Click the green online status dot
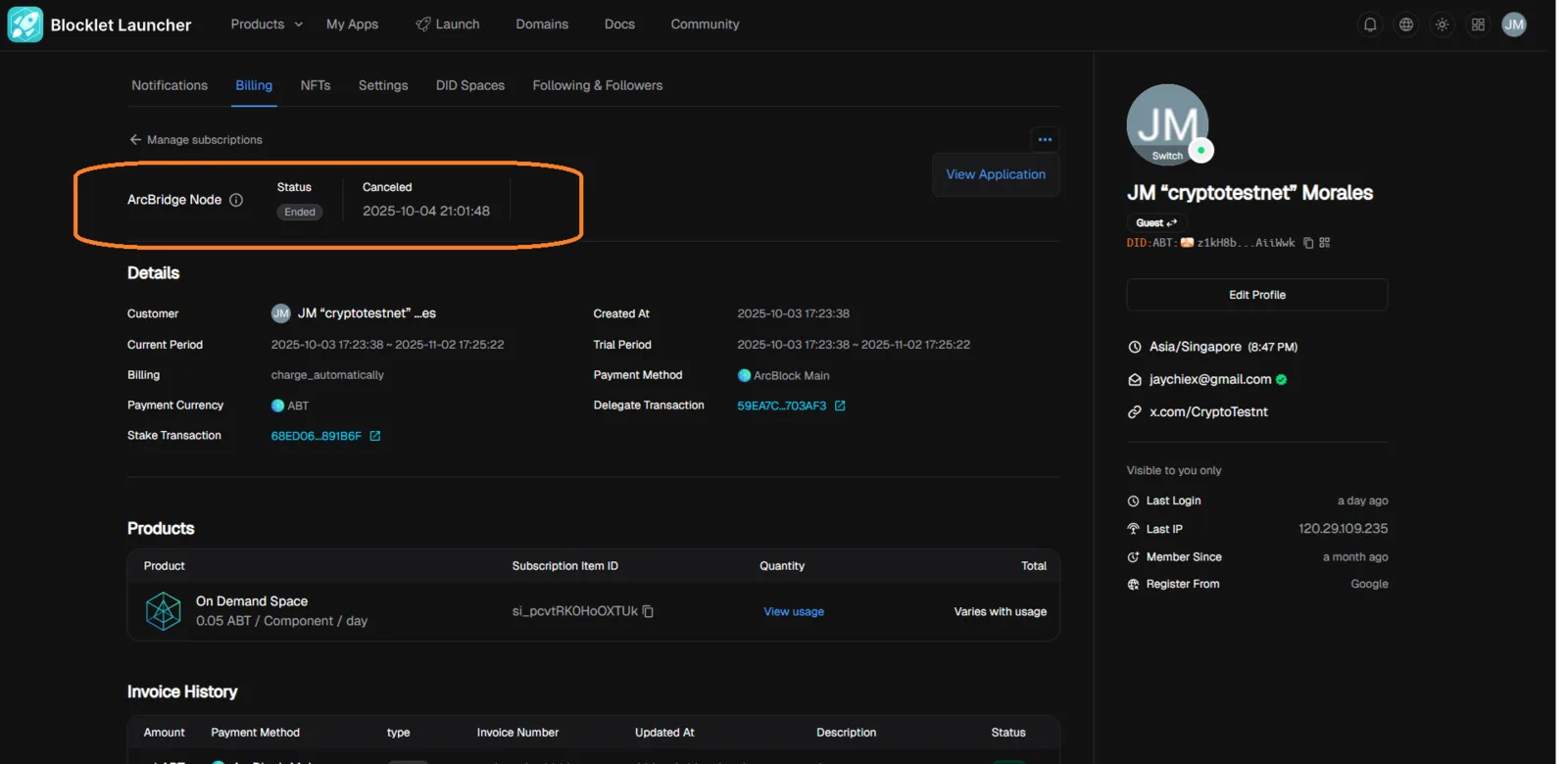The image size is (1568, 764). pyautogui.click(x=1201, y=150)
